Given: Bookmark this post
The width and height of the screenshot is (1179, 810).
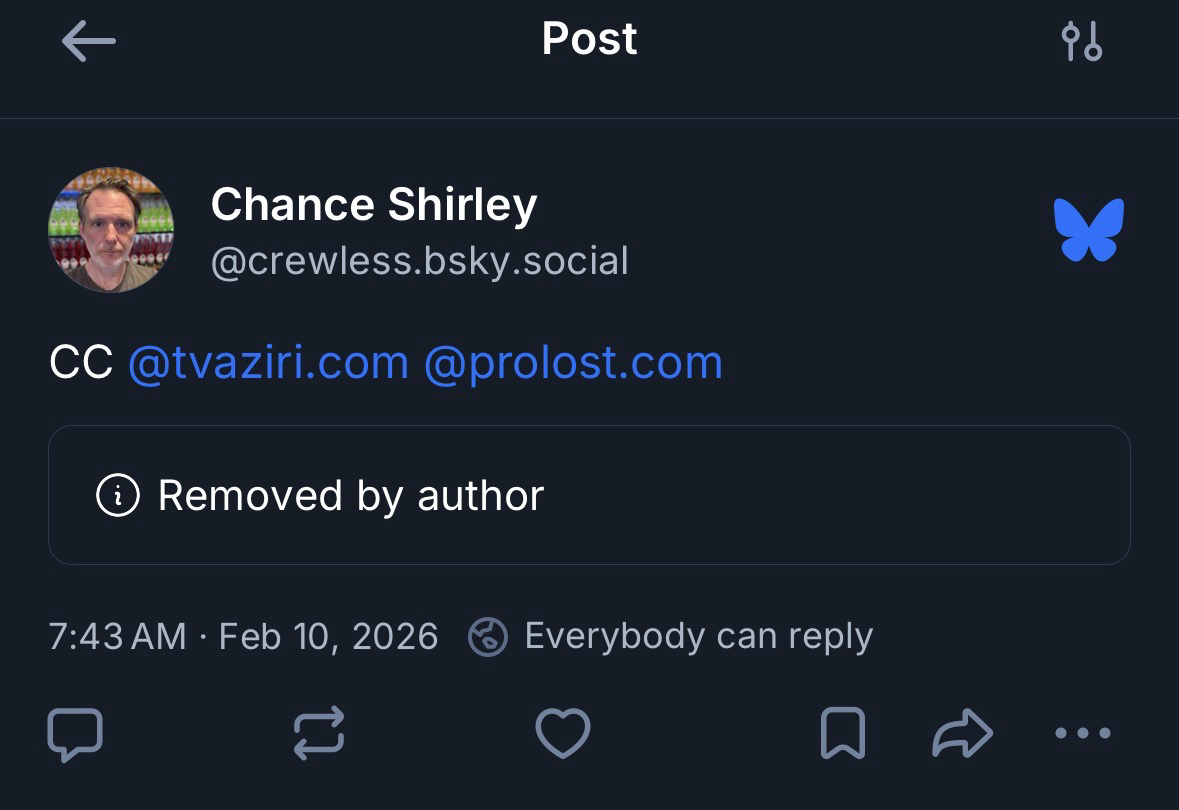Looking at the screenshot, I should pyautogui.click(x=842, y=734).
